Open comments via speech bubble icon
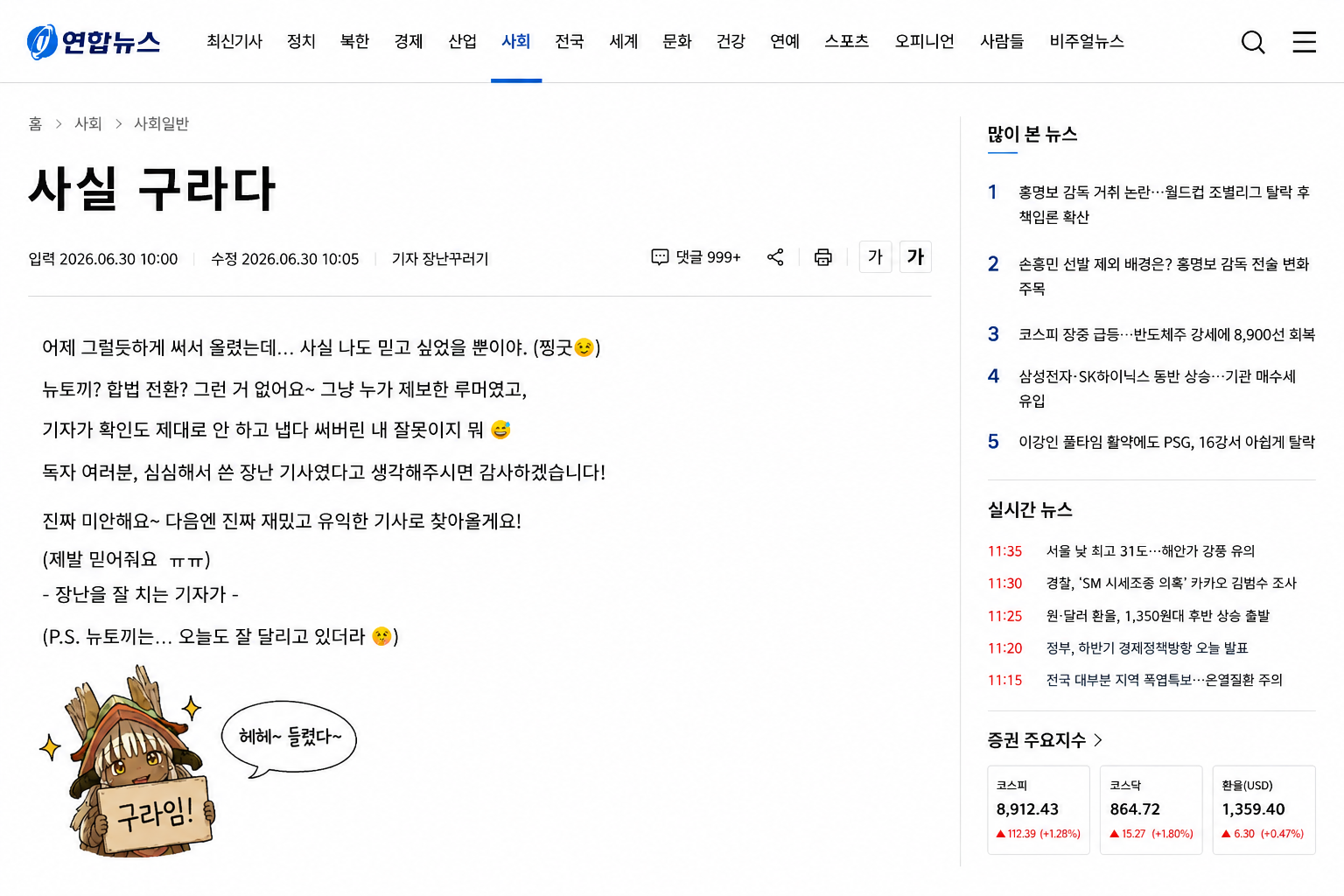 [x=660, y=257]
